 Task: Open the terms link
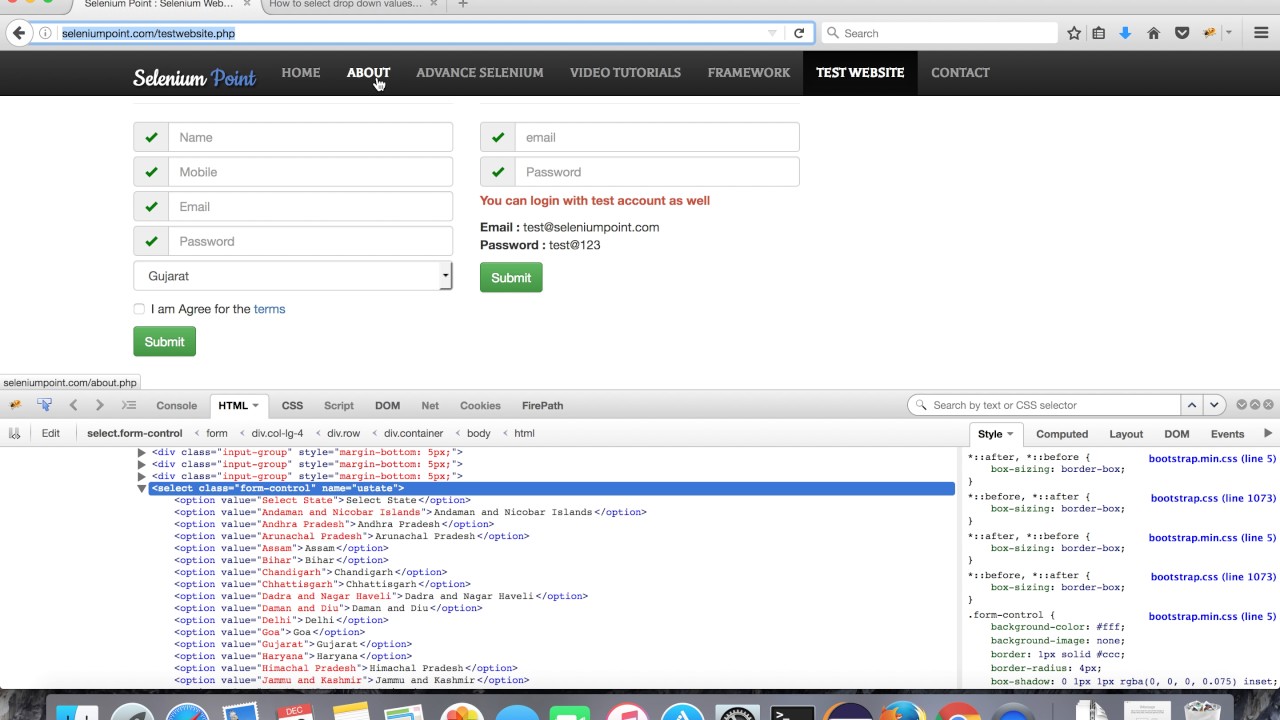pyautogui.click(x=269, y=309)
